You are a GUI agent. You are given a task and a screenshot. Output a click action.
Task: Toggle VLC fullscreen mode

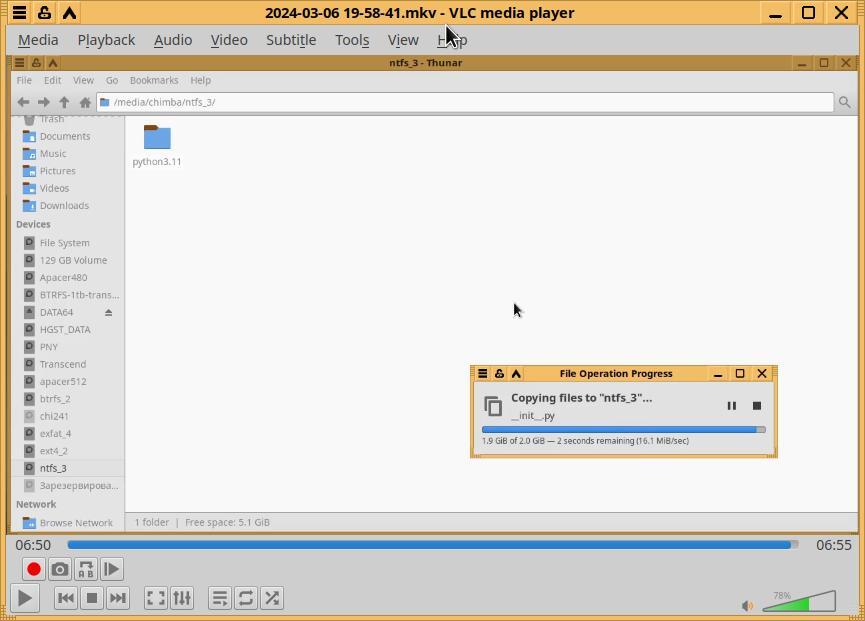(156, 598)
